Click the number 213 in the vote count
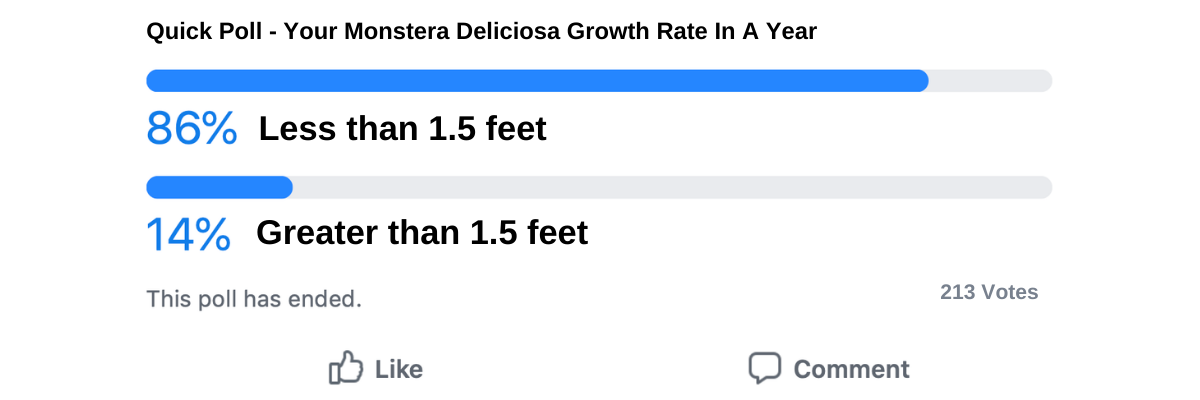The image size is (1200, 400). click(957, 293)
